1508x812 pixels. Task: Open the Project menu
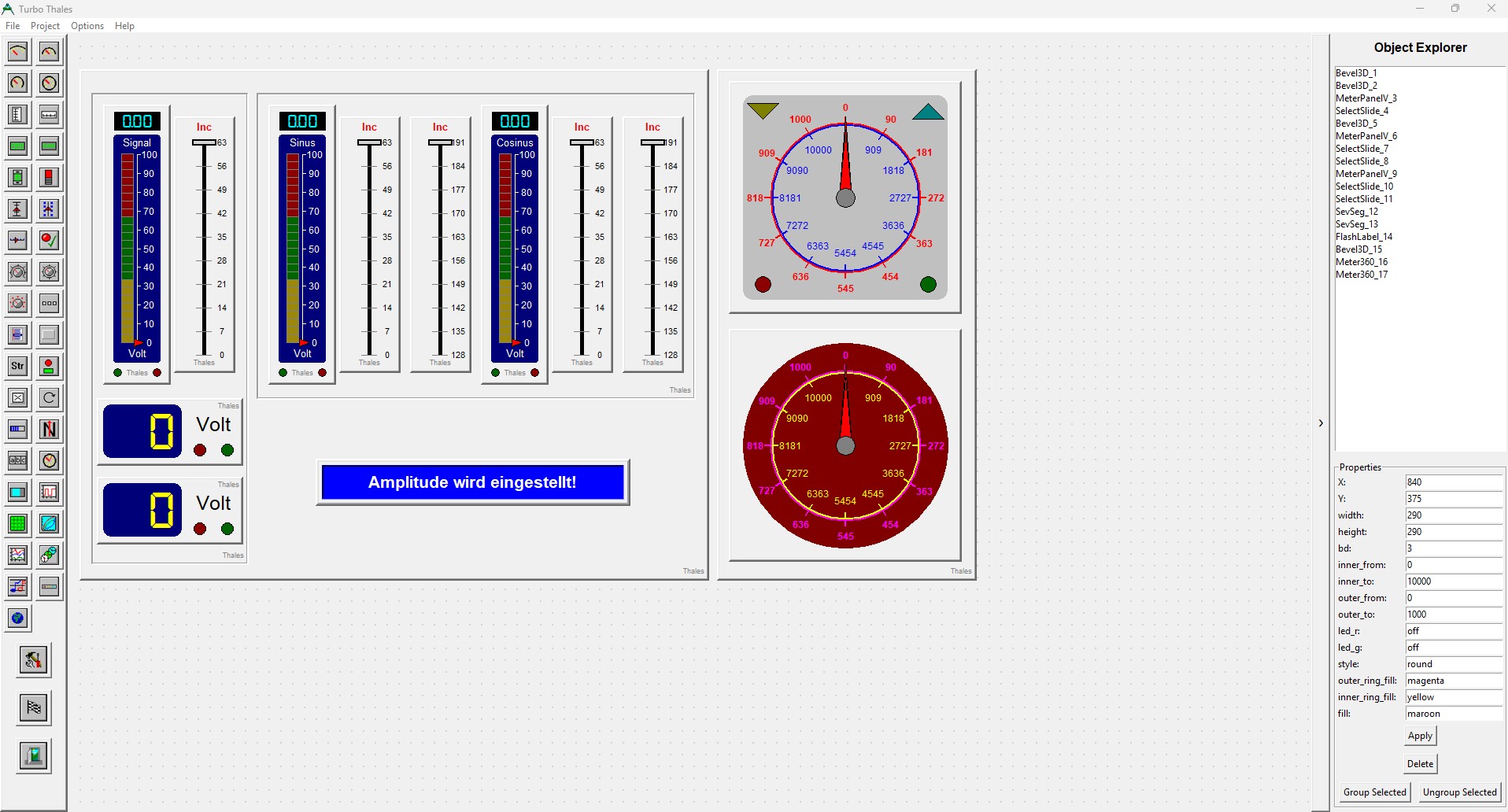pos(45,26)
